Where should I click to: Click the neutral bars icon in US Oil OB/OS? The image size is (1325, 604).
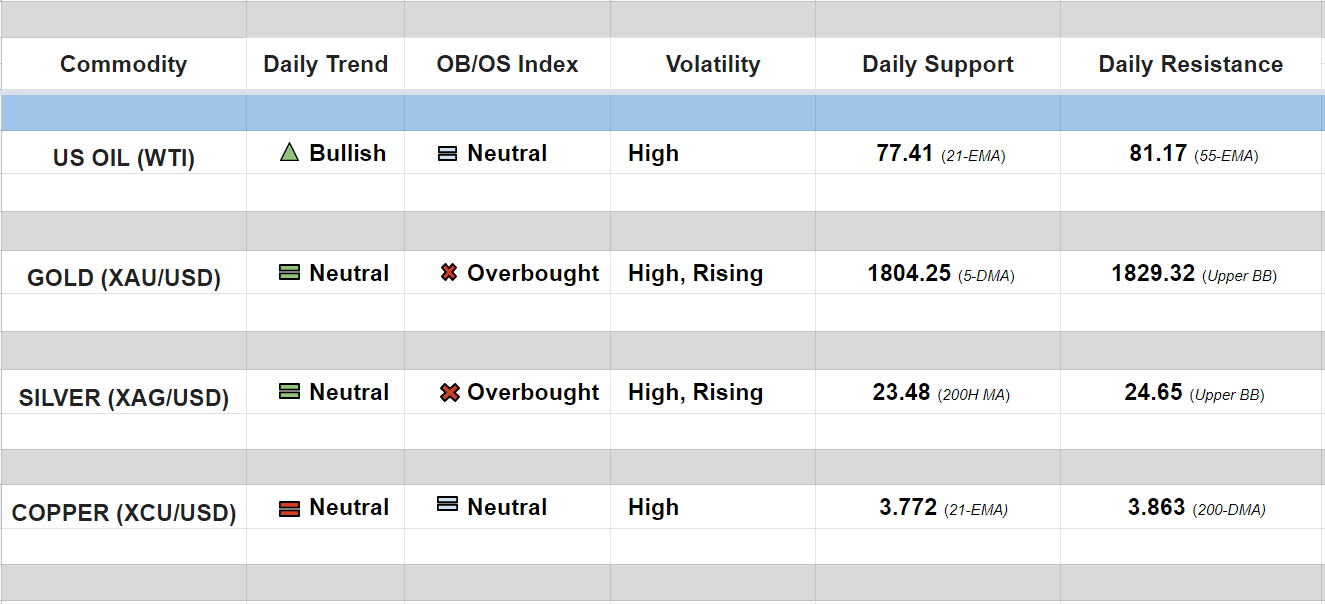pos(448,154)
